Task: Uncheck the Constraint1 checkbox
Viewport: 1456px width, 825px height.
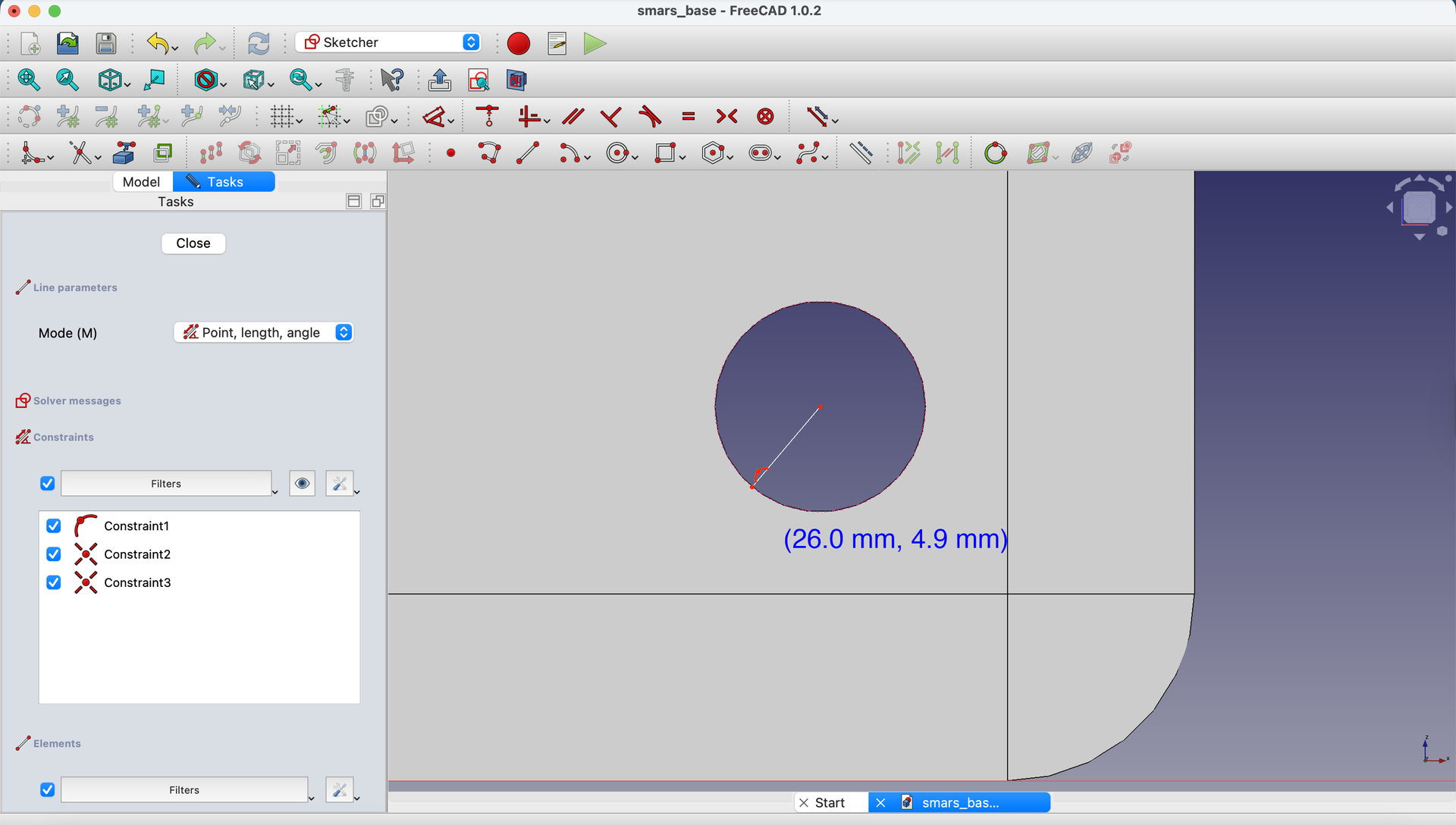Action: coord(53,525)
